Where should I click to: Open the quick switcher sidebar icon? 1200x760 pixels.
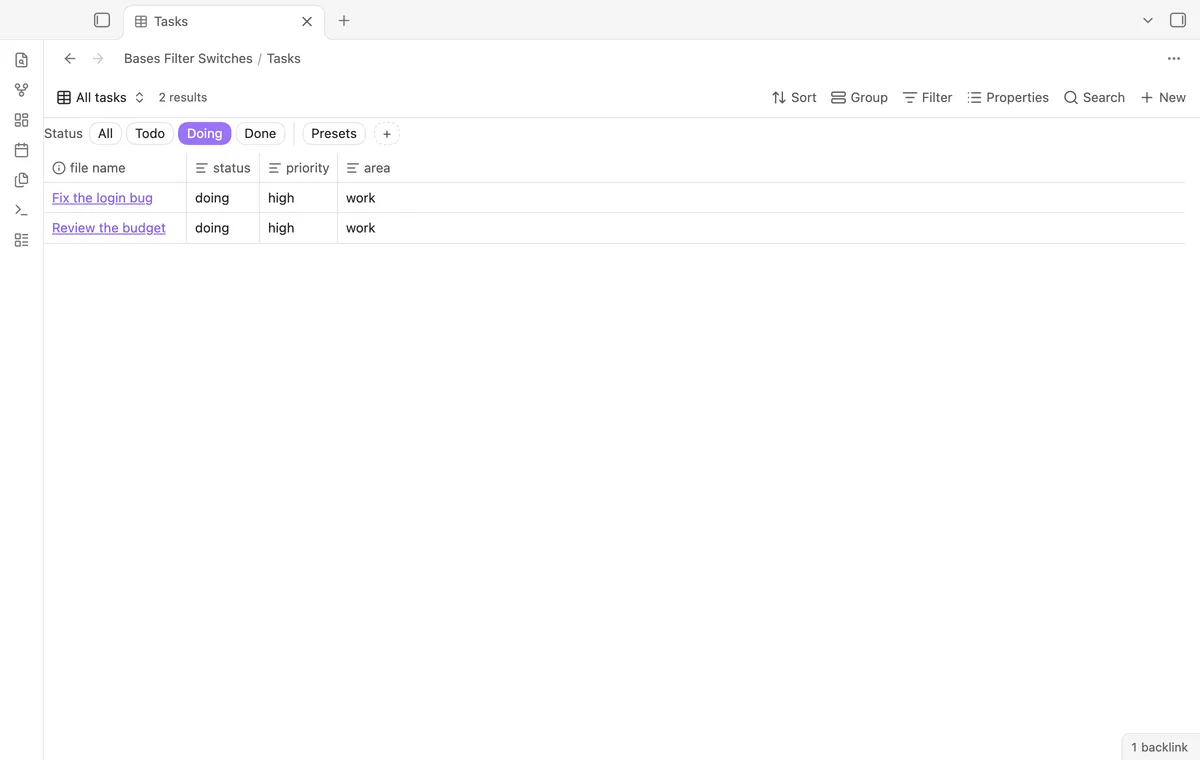[x=21, y=60]
